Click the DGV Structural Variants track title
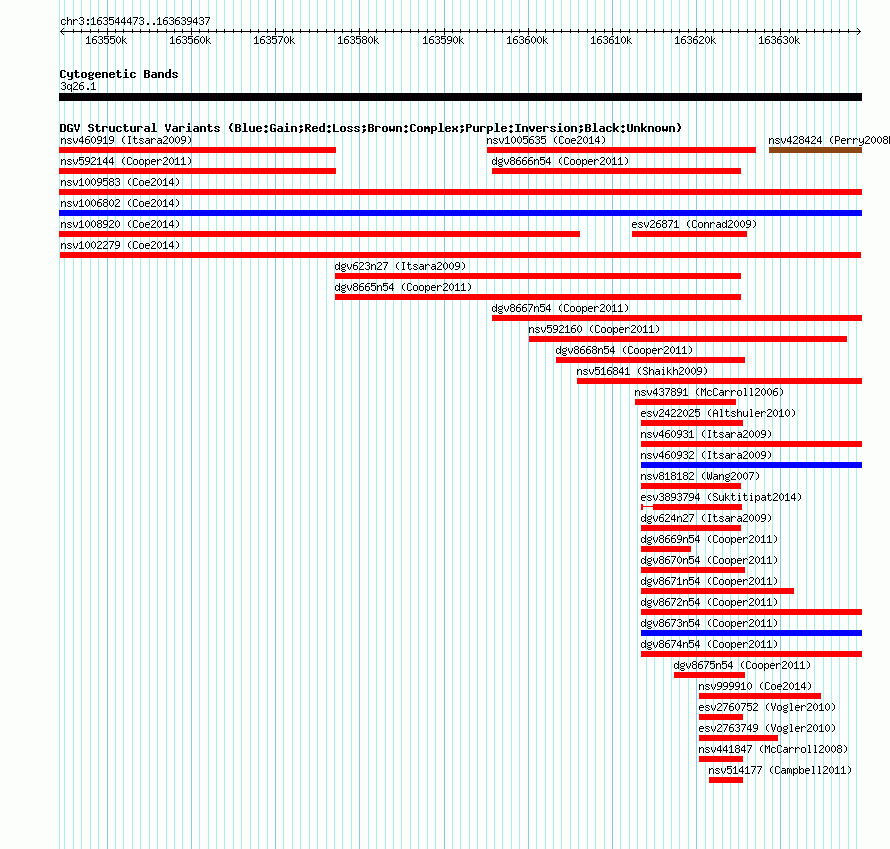Screen dimensions: 890x849 tap(371, 128)
